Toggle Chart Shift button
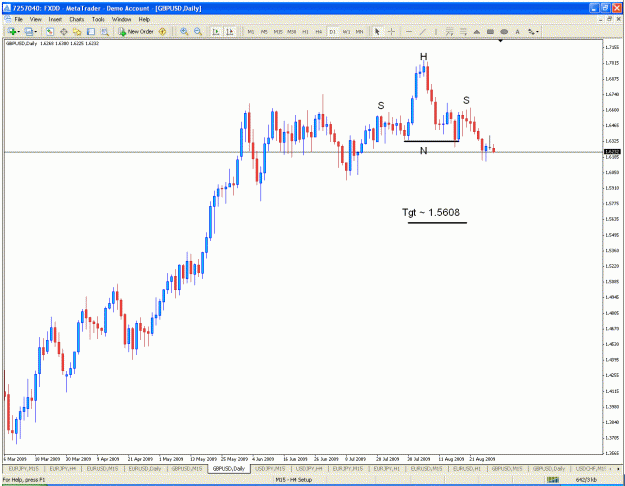The width and height of the screenshot is (625, 486). 230,31
